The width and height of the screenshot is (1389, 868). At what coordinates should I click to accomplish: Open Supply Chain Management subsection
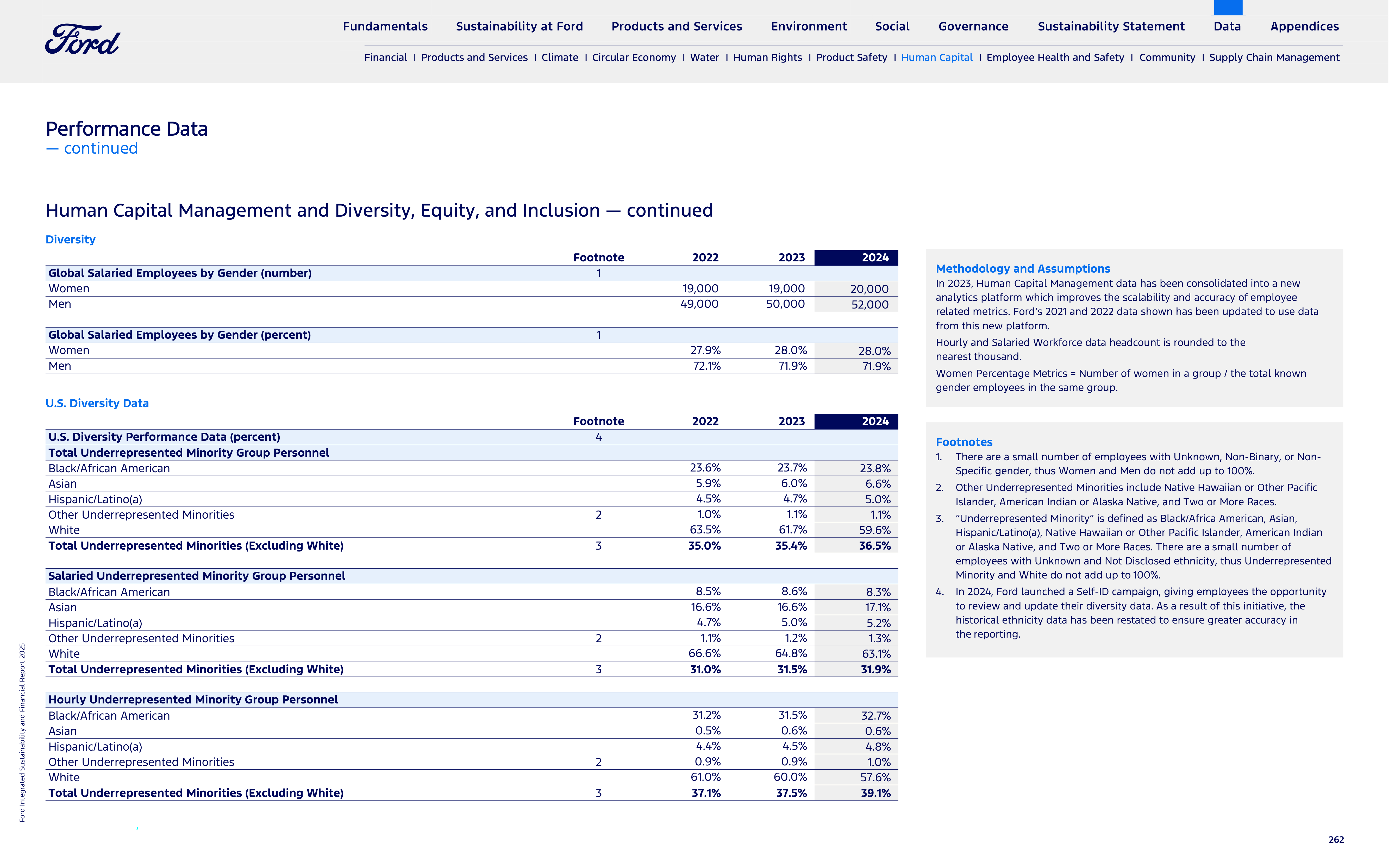pyautogui.click(x=1274, y=58)
